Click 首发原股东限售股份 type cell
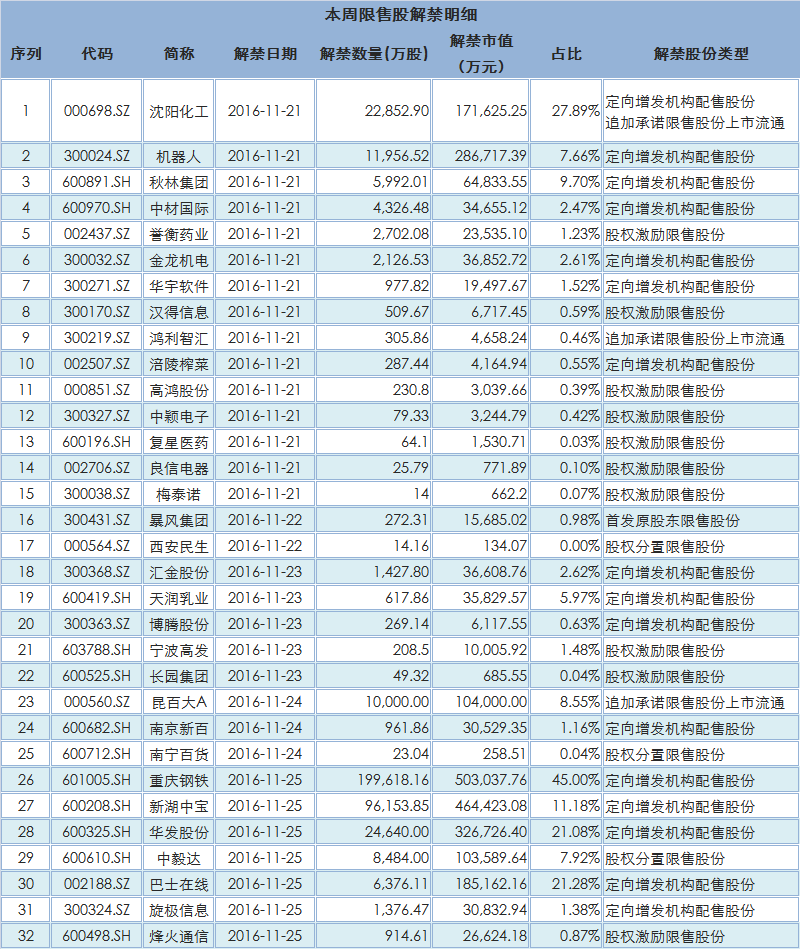800x949 pixels. coord(672,520)
